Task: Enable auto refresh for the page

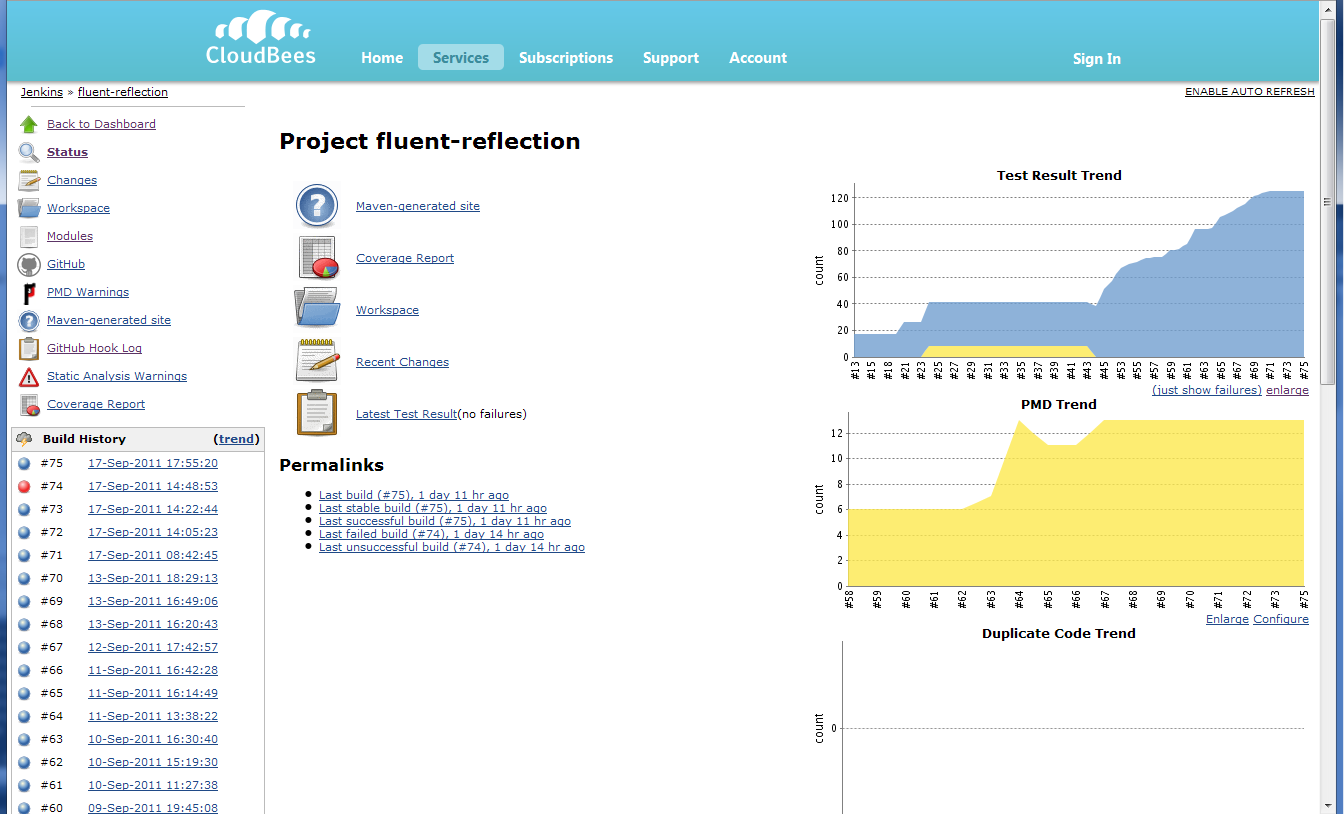Action: (1249, 92)
